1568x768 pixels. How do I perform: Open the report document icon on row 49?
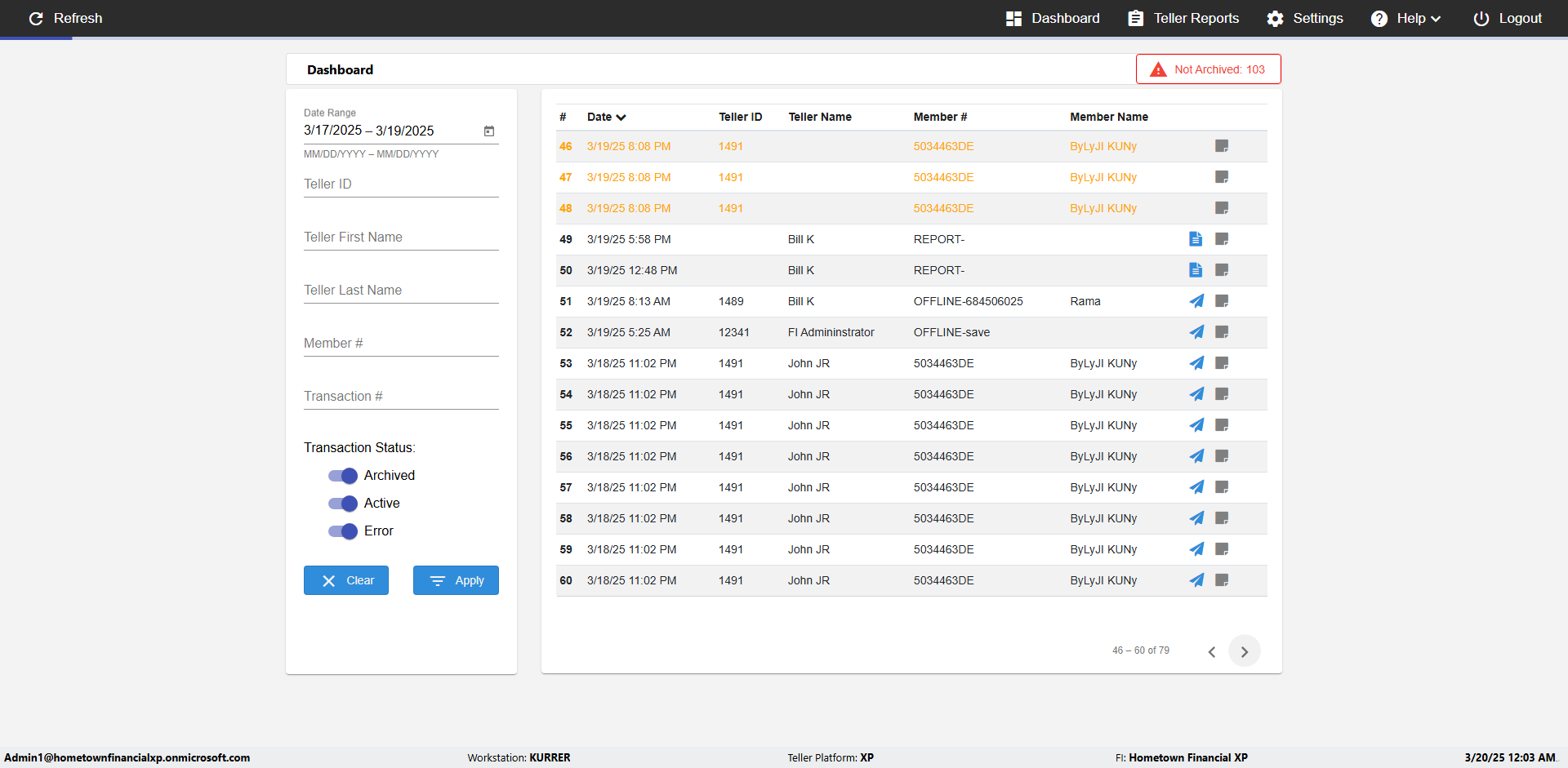click(x=1196, y=239)
